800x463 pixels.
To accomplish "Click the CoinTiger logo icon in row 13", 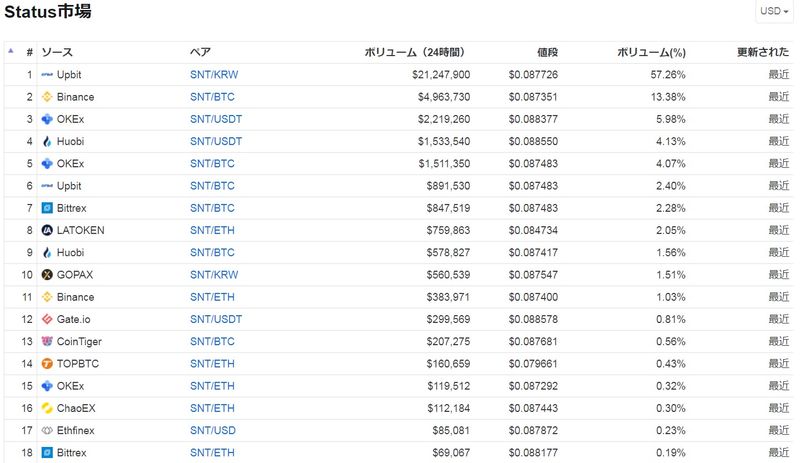I will click(x=47, y=342).
